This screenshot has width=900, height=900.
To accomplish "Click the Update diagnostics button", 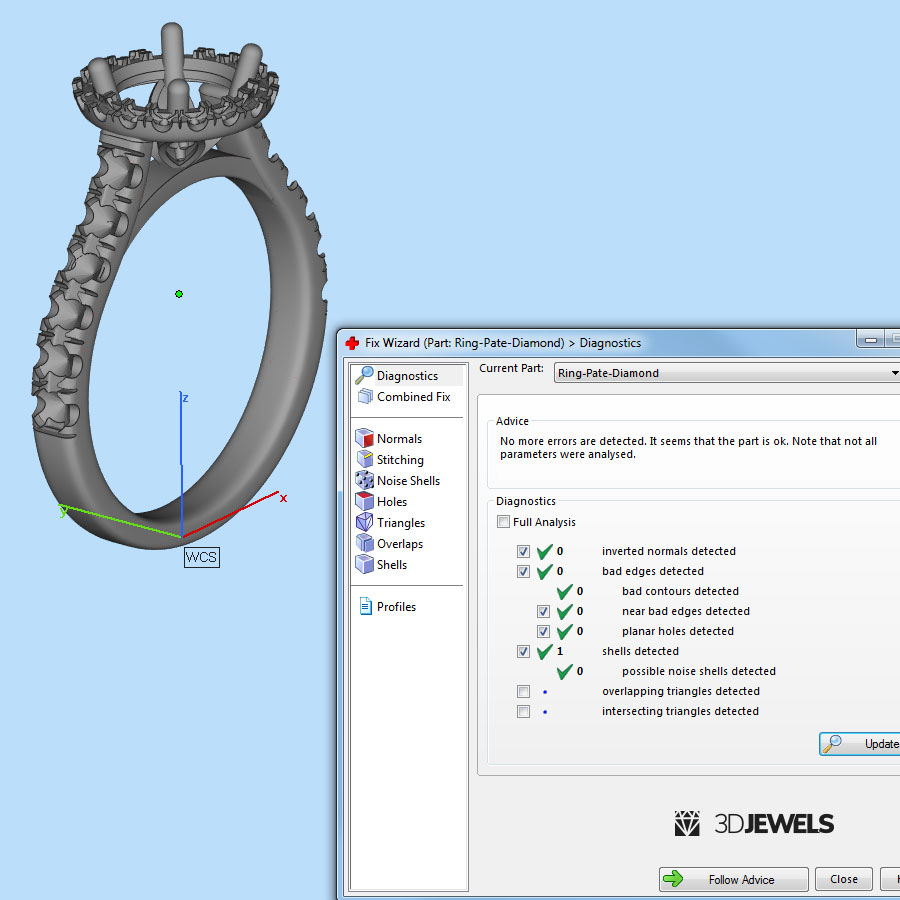I will [860, 744].
